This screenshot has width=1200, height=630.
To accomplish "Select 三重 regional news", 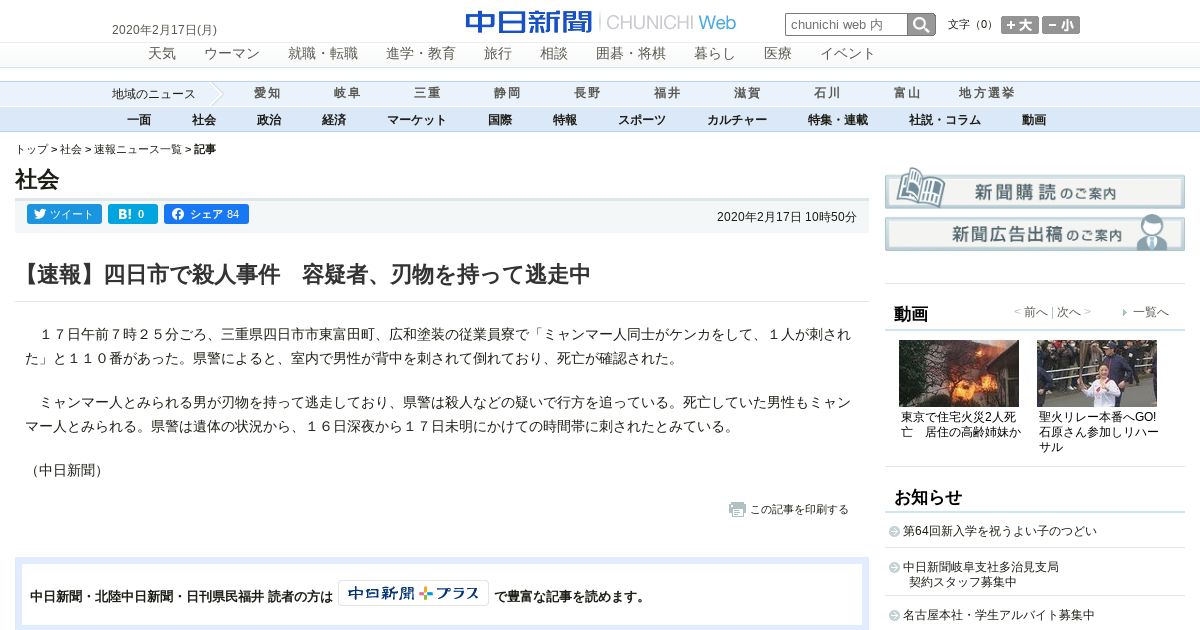I will coord(427,93).
